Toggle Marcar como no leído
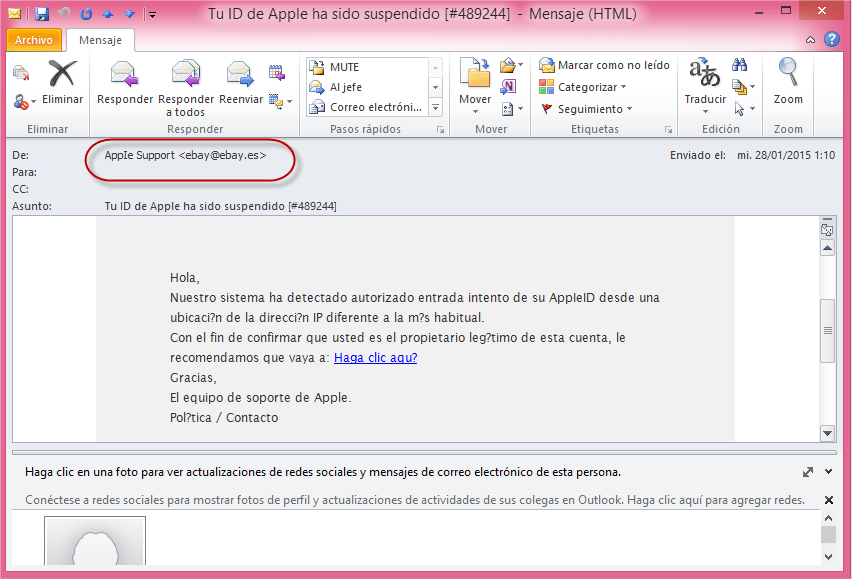 point(604,65)
